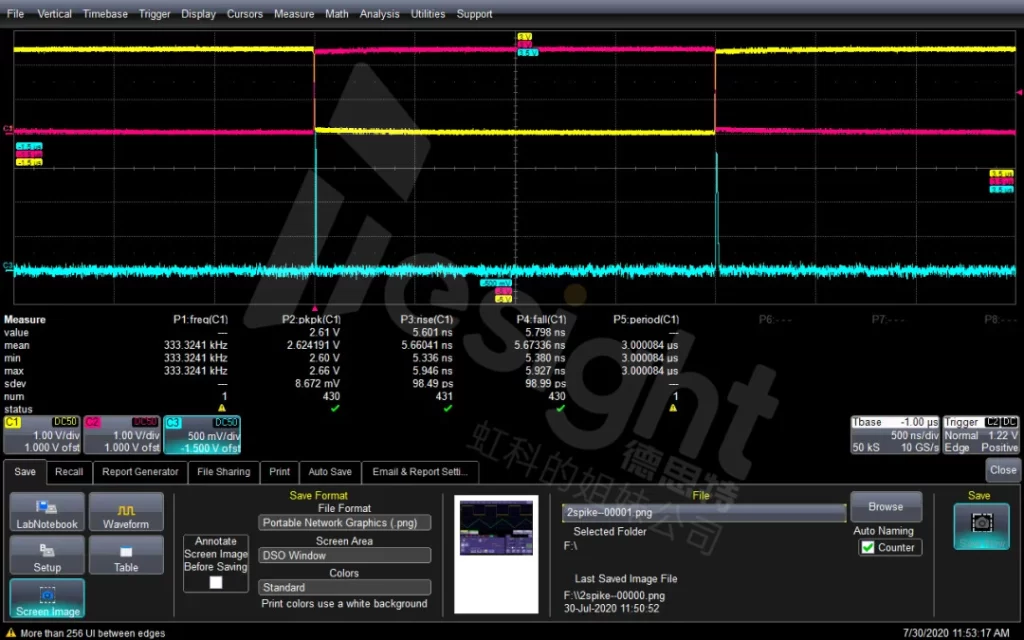
Task: Click the warning icon in status bar
Action: pos(10,633)
